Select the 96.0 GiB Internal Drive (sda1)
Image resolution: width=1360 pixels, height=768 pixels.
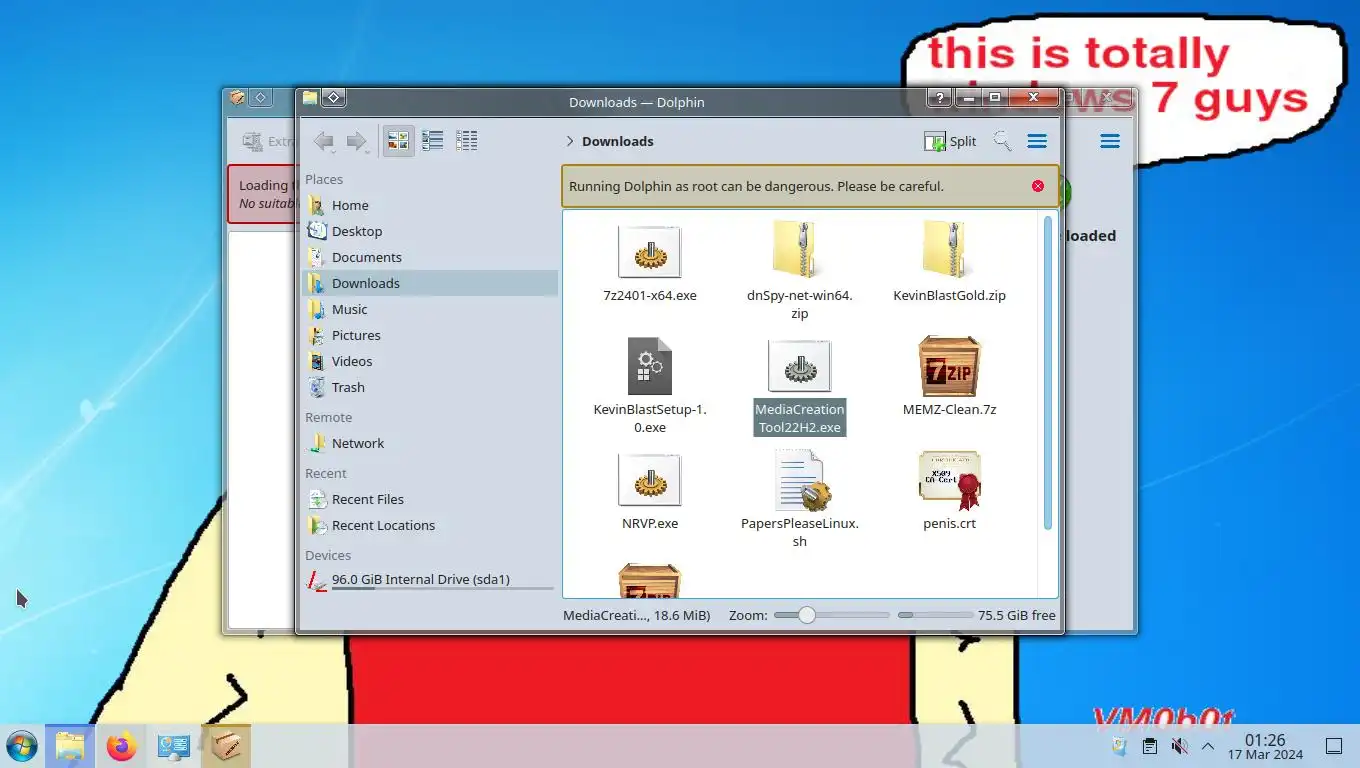[430, 580]
